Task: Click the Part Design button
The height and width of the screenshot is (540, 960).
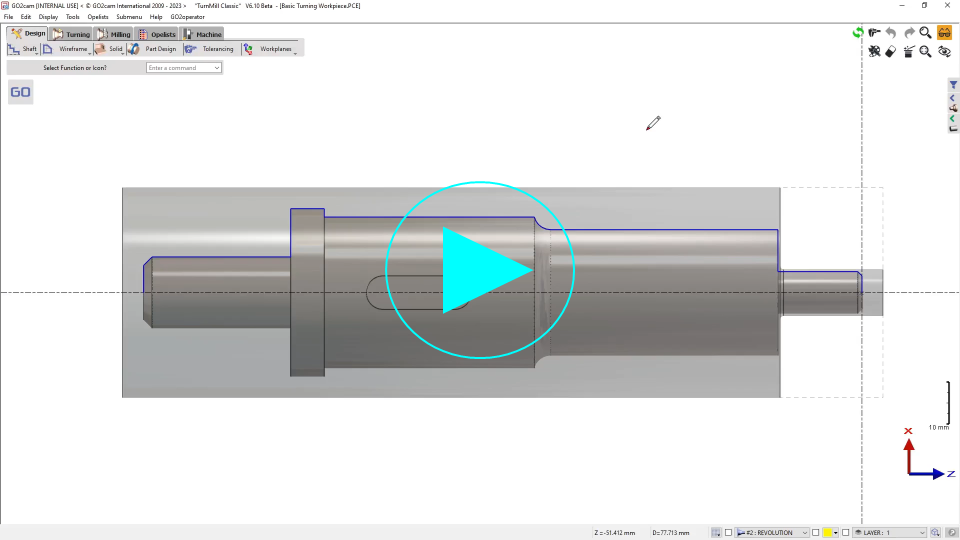Action: click(x=153, y=49)
